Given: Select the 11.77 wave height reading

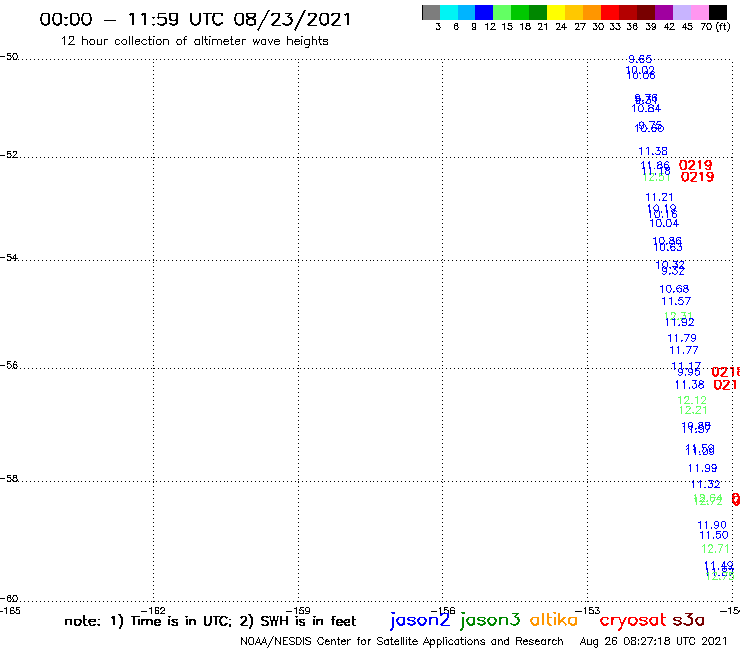Looking at the screenshot, I should click(684, 350).
